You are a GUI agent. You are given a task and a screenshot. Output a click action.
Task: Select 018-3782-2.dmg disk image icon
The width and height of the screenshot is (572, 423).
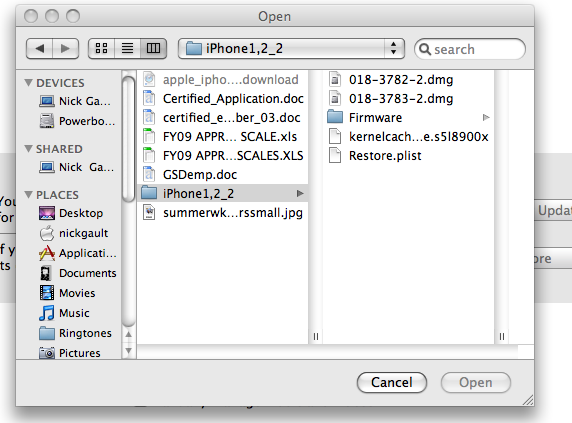pos(335,79)
